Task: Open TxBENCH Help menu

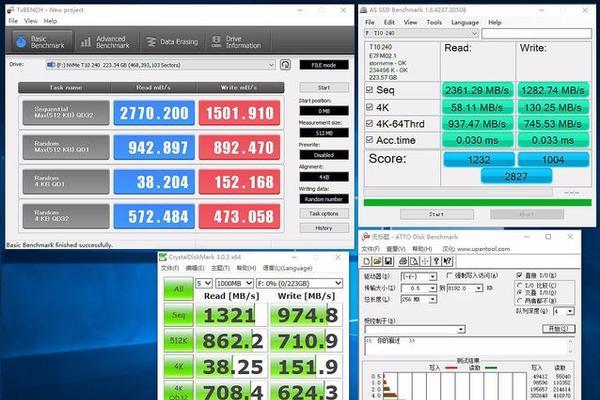Action: pos(50,21)
